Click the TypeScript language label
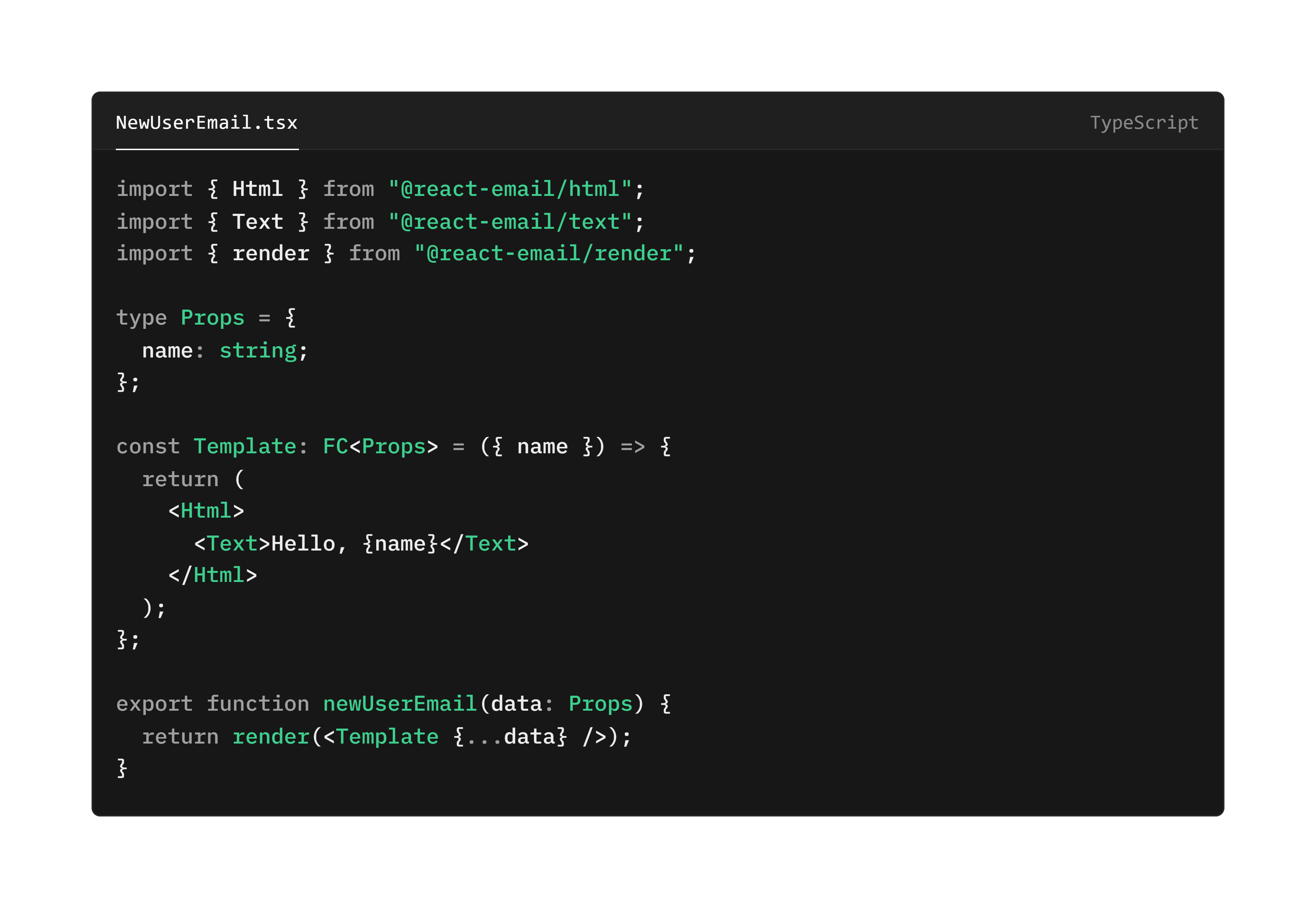 coord(1144,123)
